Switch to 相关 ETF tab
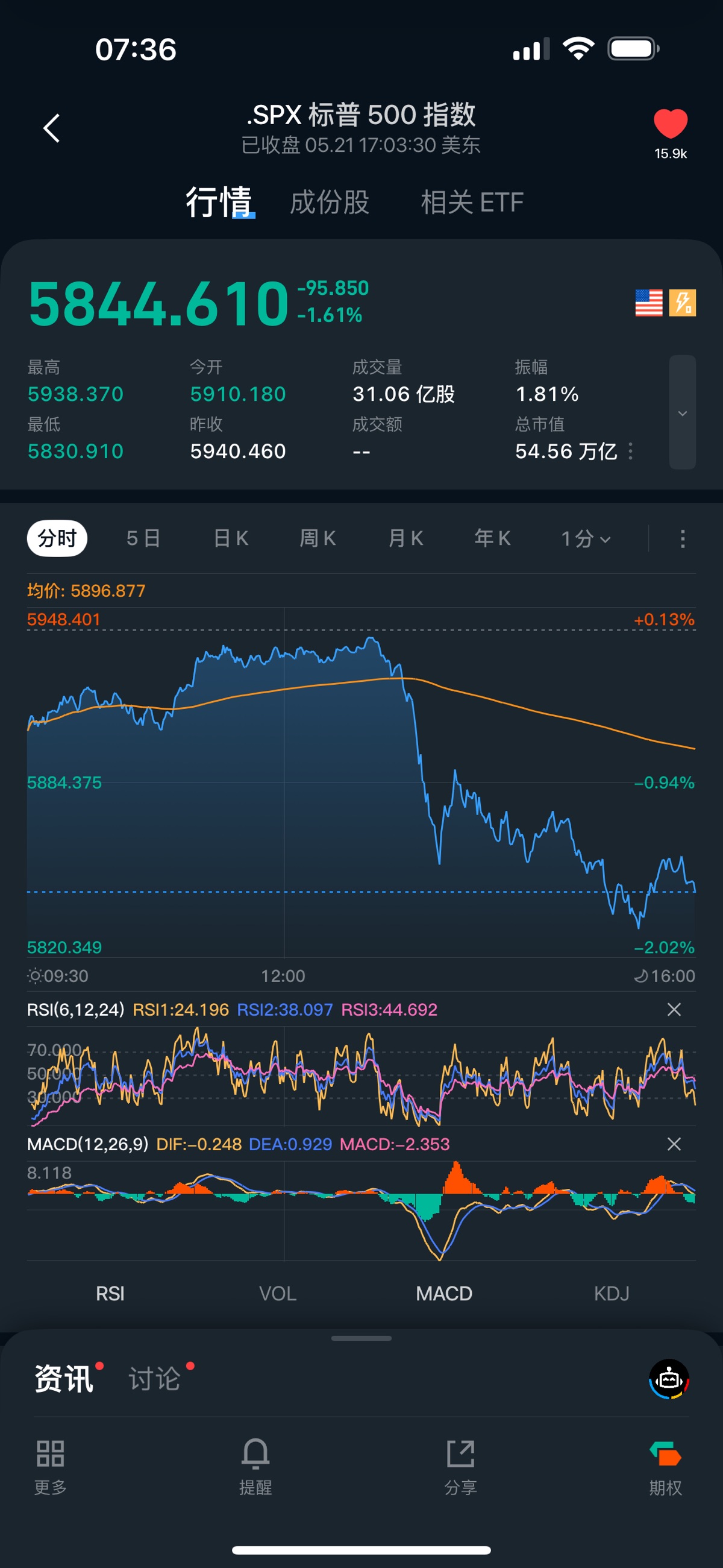Viewport: 723px width, 1568px height. (x=472, y=202)
